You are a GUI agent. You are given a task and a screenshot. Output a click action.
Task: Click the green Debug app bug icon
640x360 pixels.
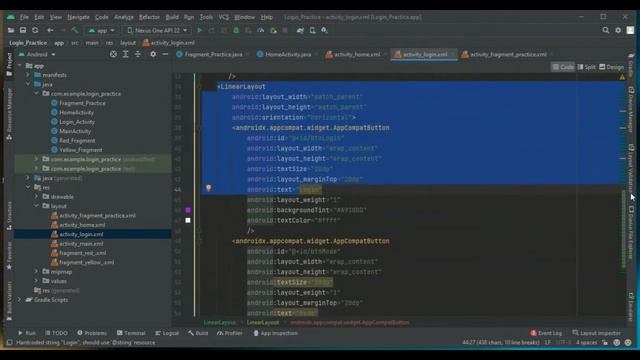coord(236,30)
